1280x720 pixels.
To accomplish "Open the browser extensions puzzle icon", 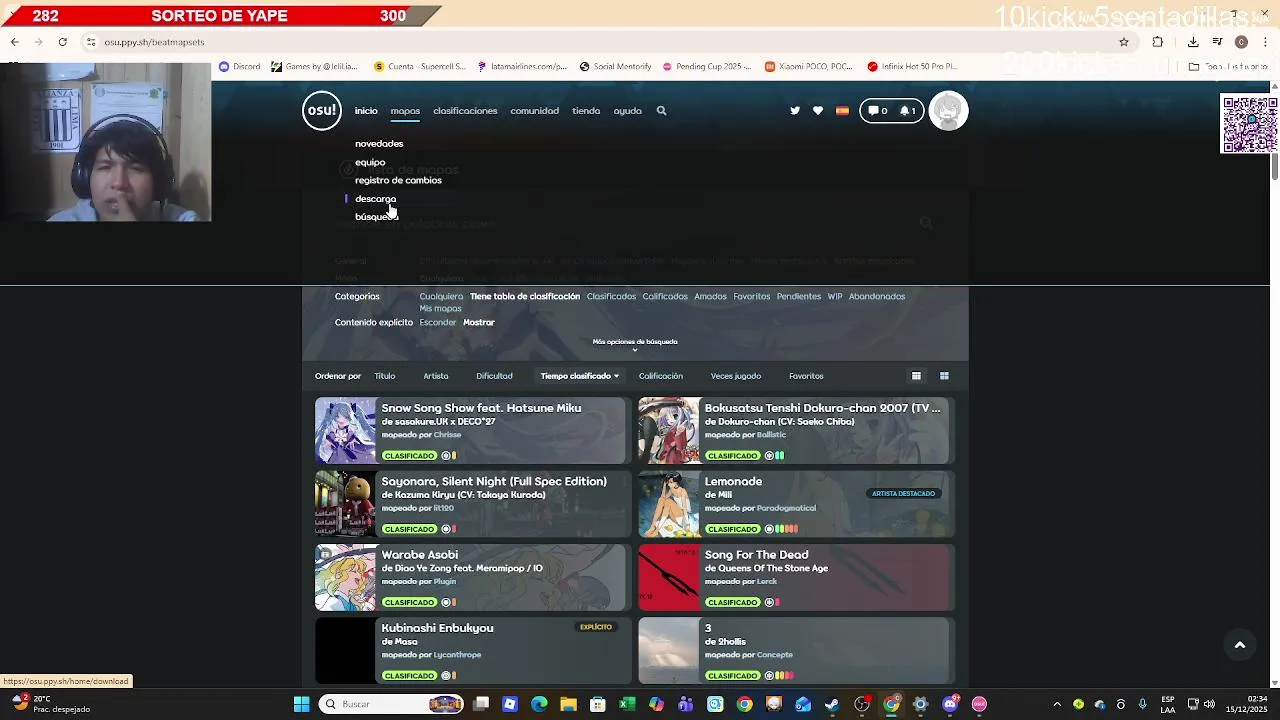I will [x=1158, y=42].
